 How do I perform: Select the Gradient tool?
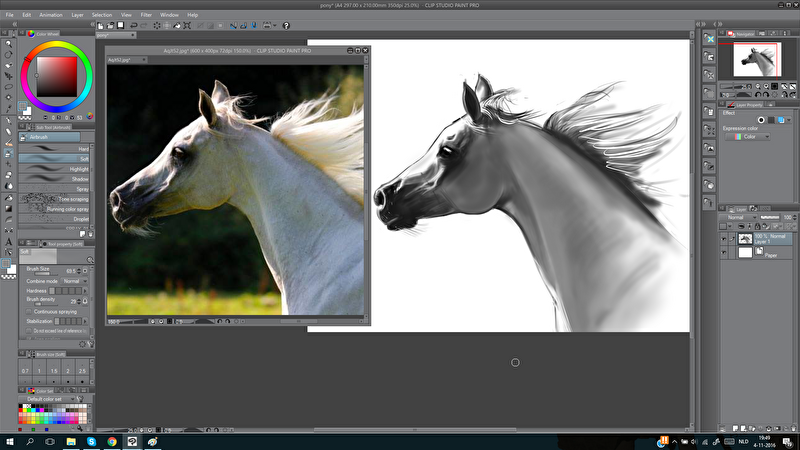(x=8, y=209)
